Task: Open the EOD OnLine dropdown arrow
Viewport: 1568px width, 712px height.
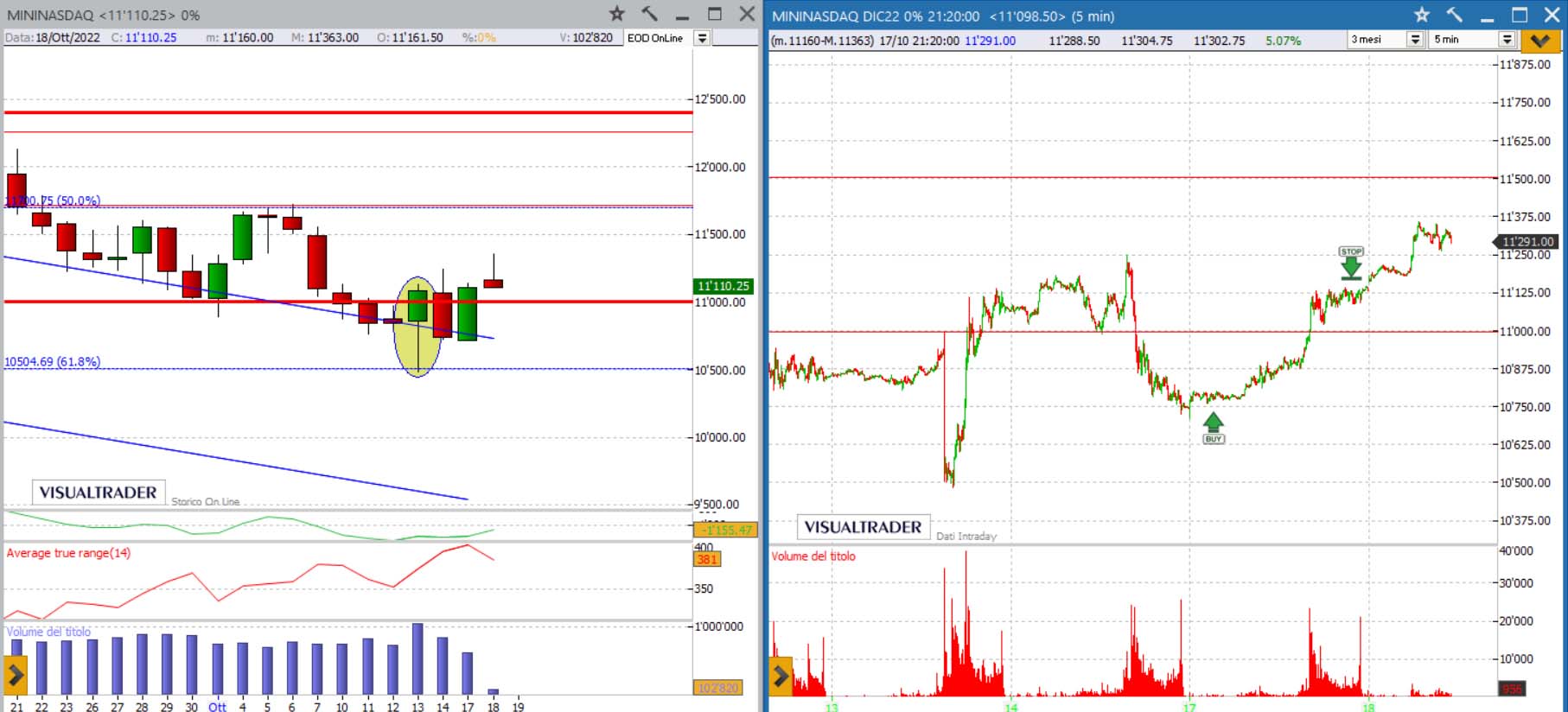Action: coord(702,38)
